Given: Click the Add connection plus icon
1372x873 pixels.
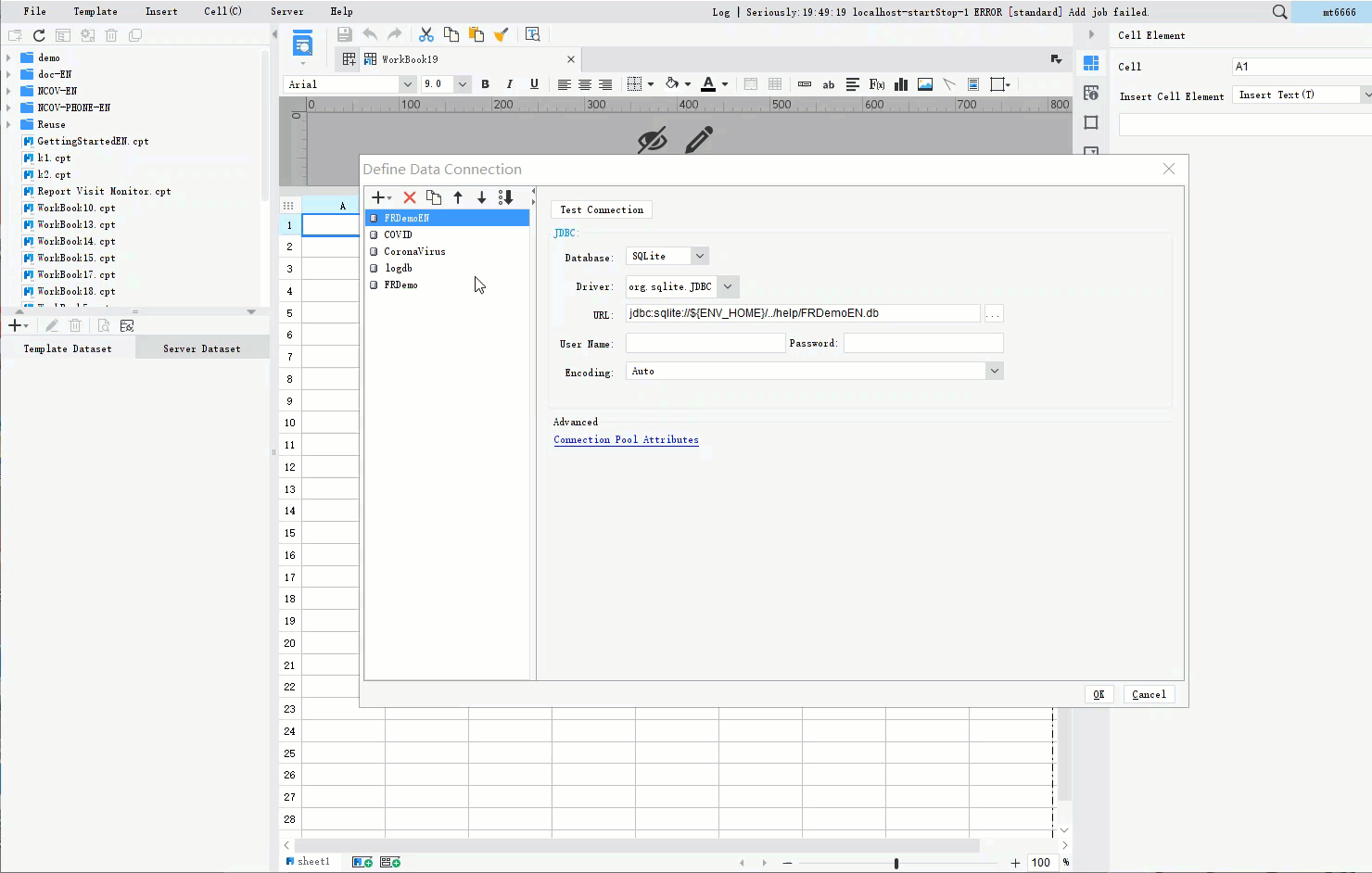Looking at the screenshot, I should coord(378,196).
